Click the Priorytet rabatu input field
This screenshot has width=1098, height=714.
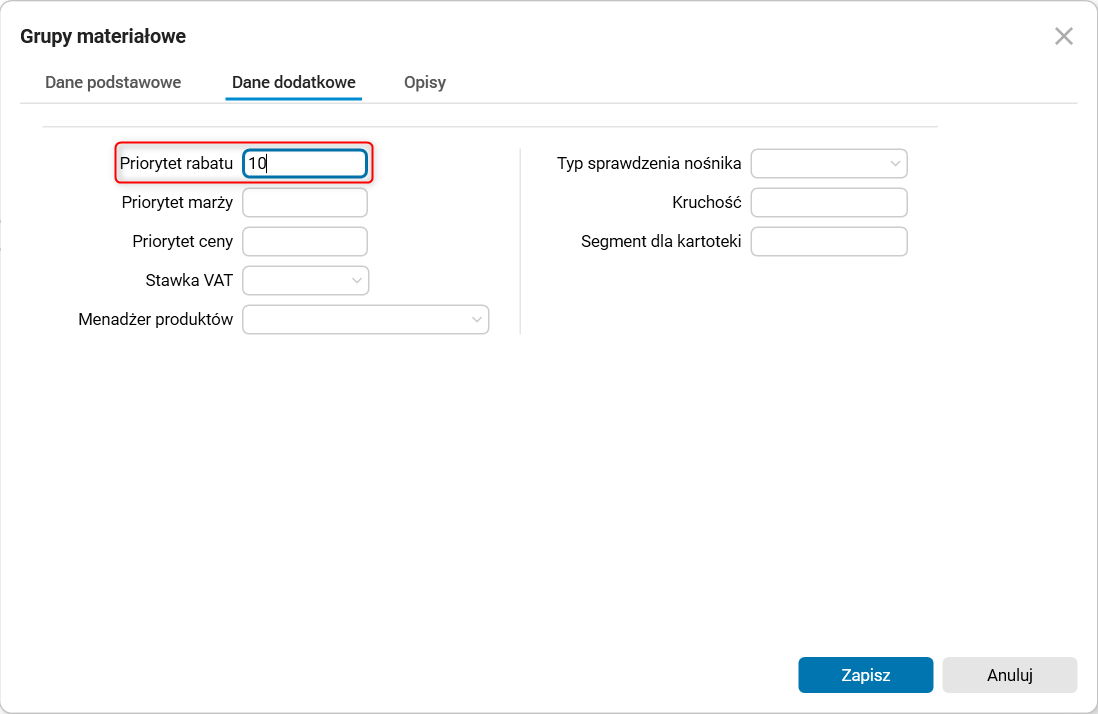305,163
